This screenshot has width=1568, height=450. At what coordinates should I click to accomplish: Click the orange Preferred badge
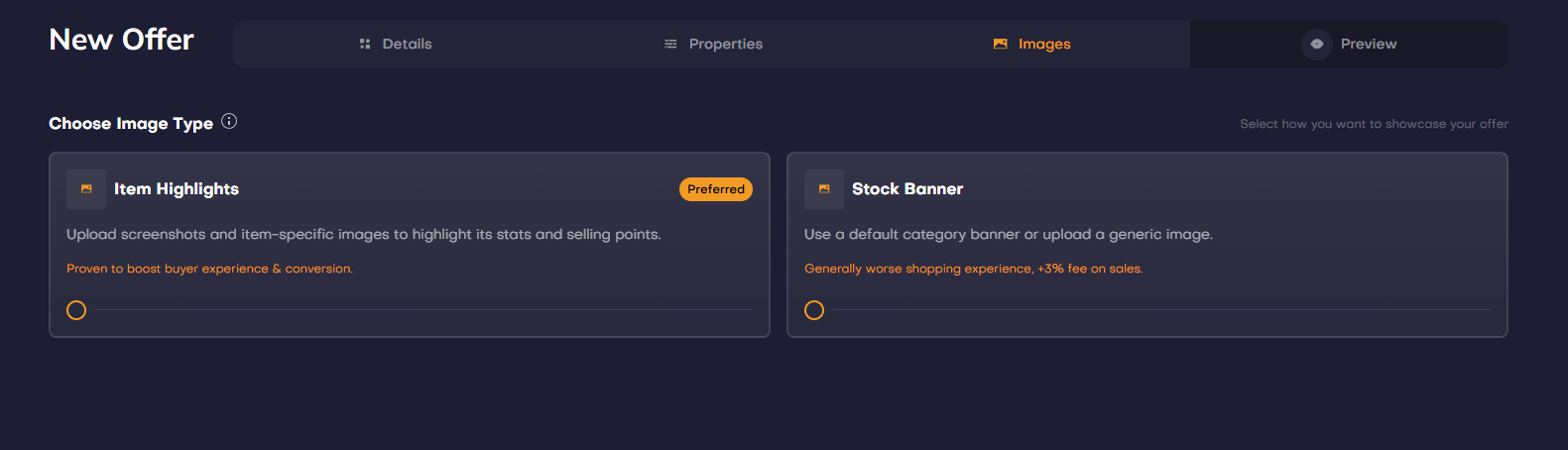point(715,189)
